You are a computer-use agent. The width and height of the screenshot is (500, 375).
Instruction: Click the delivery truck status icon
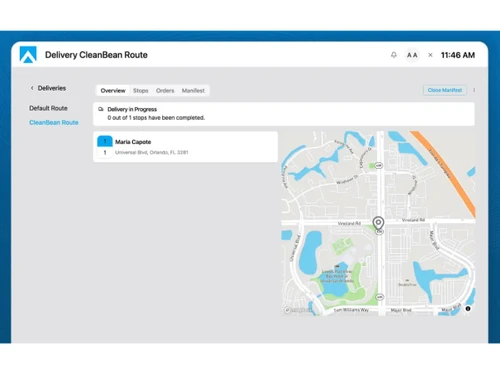(x=101, y=109)
